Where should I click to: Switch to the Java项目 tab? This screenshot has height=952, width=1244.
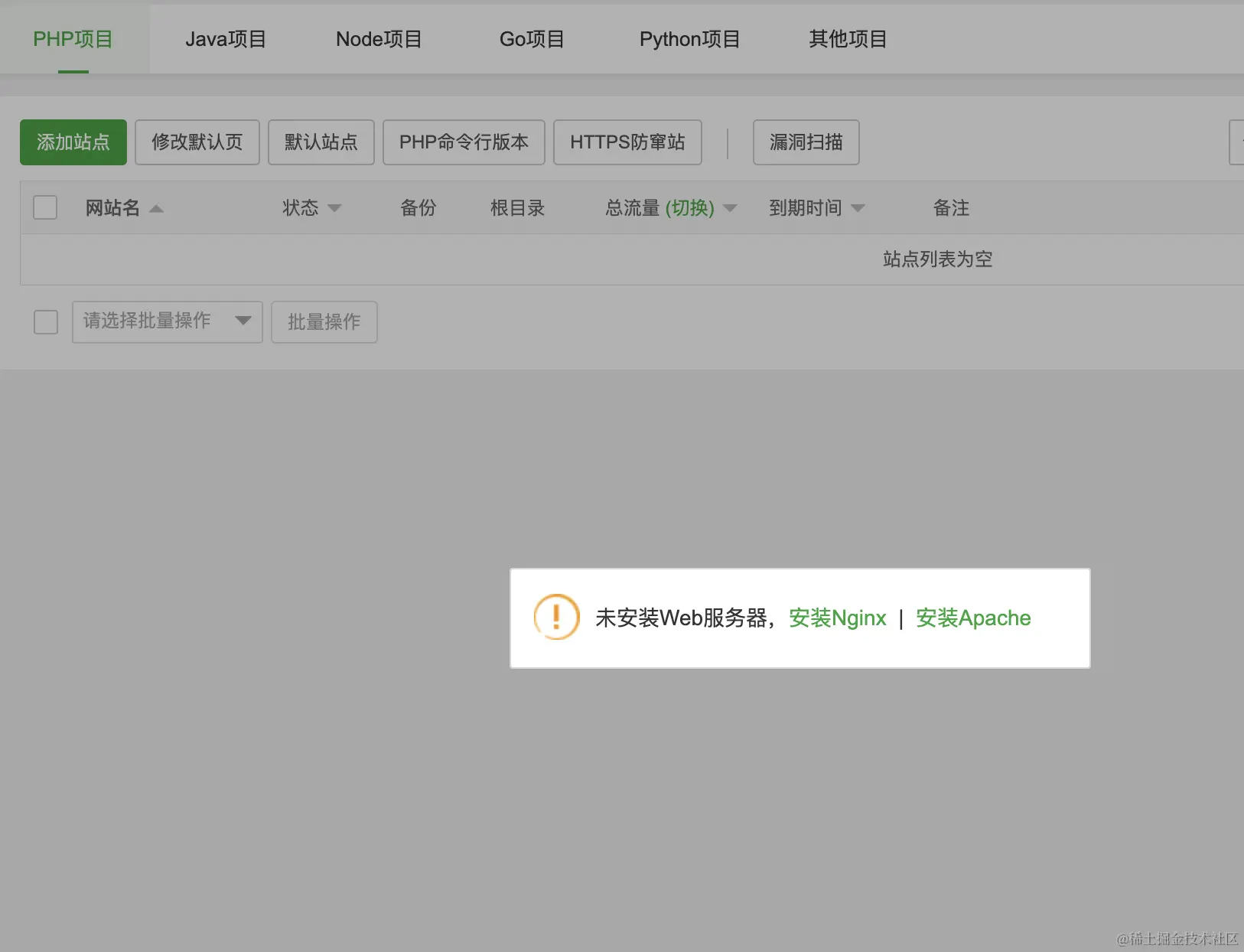225,38
